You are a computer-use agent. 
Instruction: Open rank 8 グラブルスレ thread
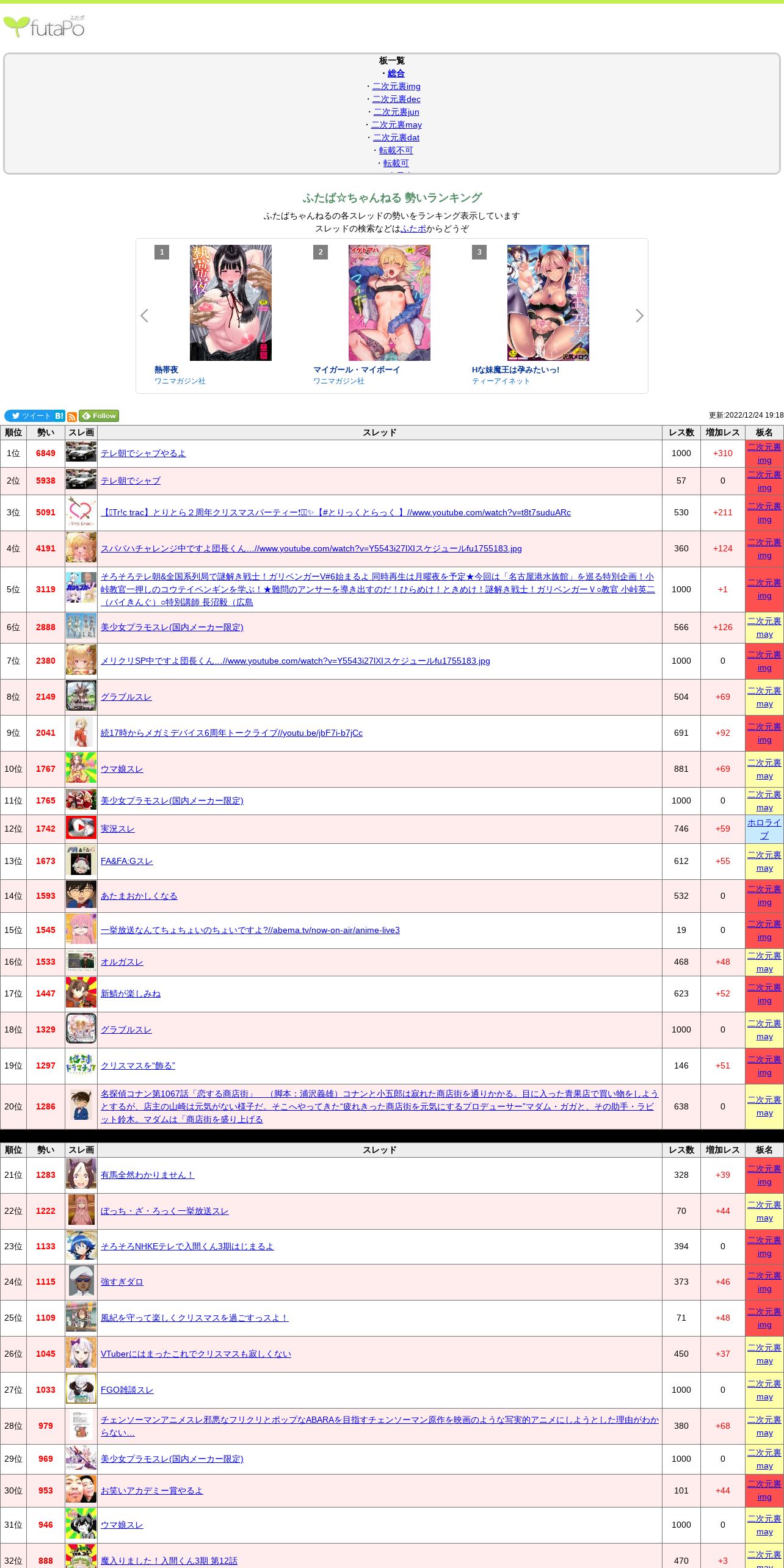[126, 697]
